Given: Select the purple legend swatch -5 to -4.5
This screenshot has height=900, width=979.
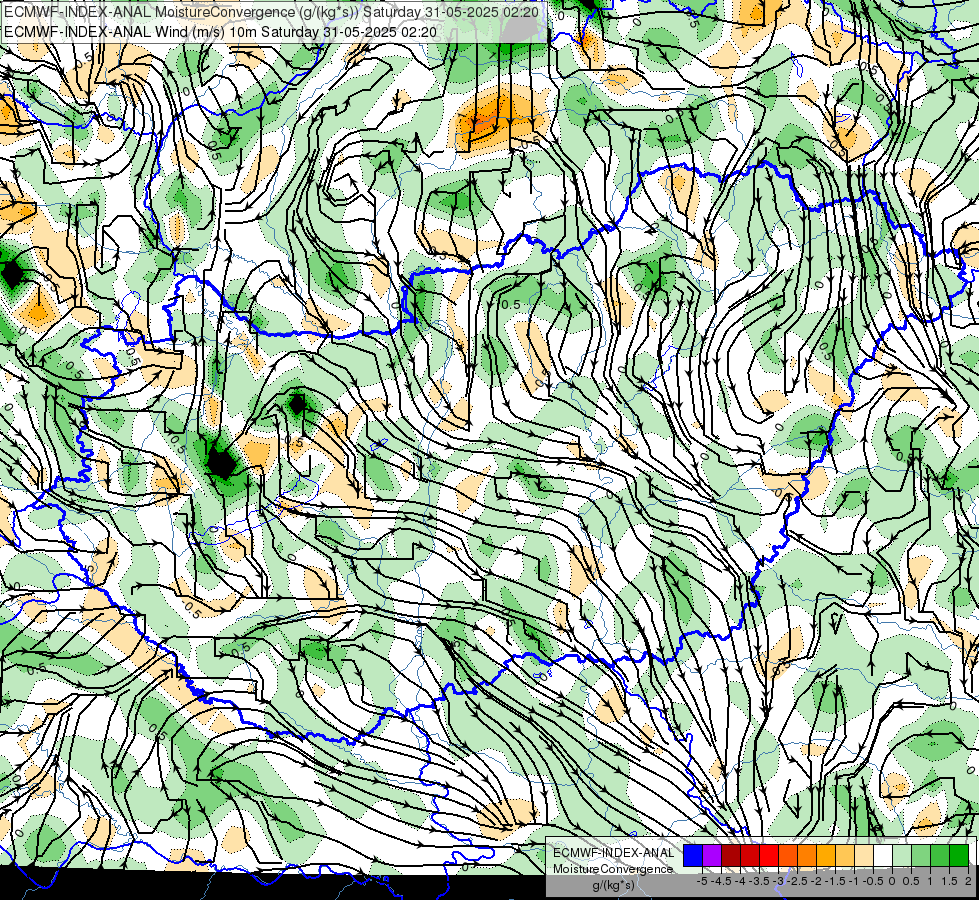Looking at the screenshot, I should click(712, 856).
